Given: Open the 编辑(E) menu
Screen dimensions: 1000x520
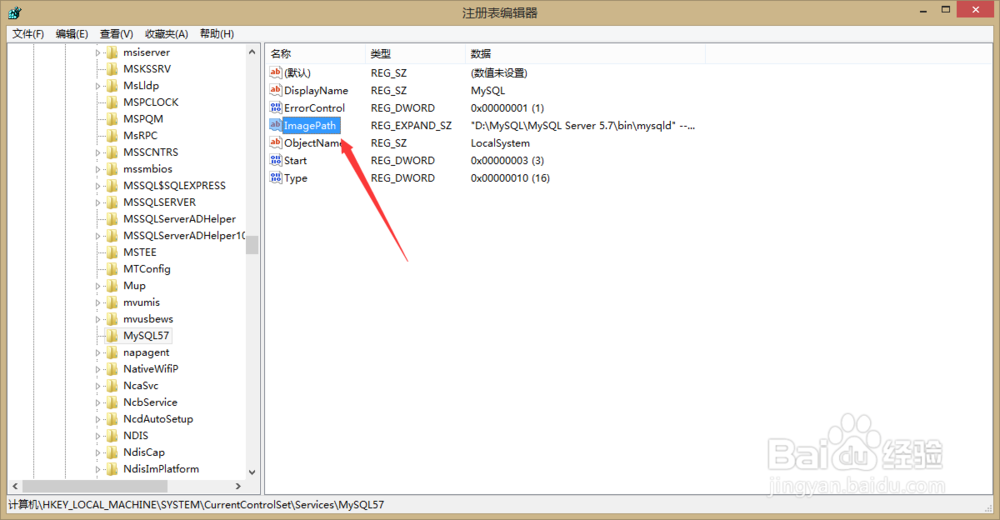Looking at the screenshot, I should pos(71,34).
